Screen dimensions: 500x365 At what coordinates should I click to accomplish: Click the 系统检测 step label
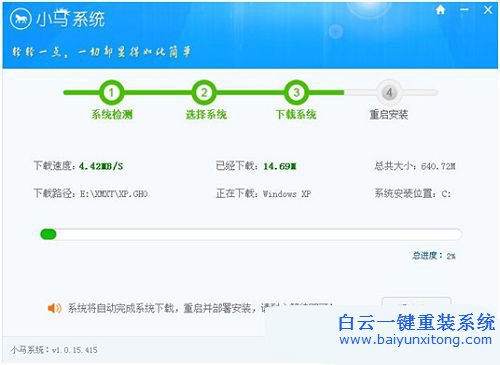[x=112, y=115]
